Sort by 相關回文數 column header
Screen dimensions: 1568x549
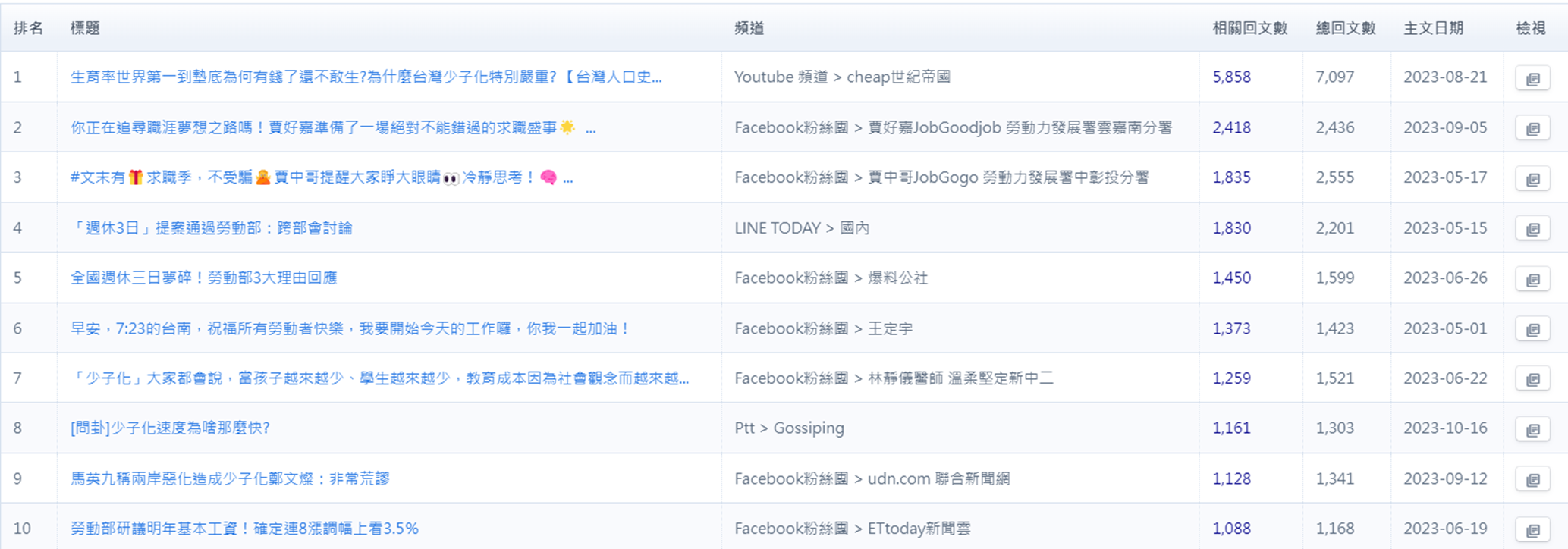click(x=1250, y=28)
